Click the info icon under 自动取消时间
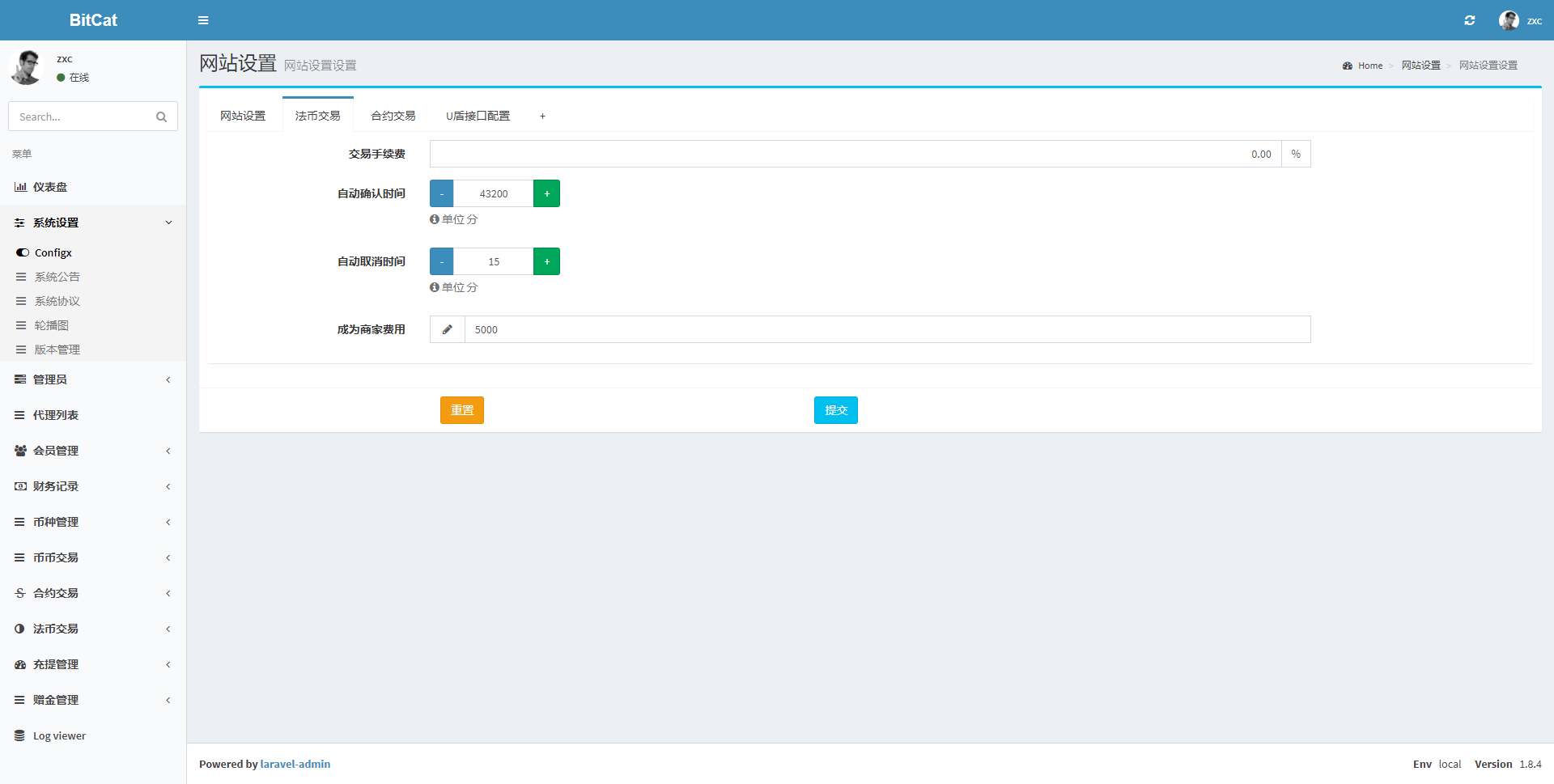 (x=435, y=287)
